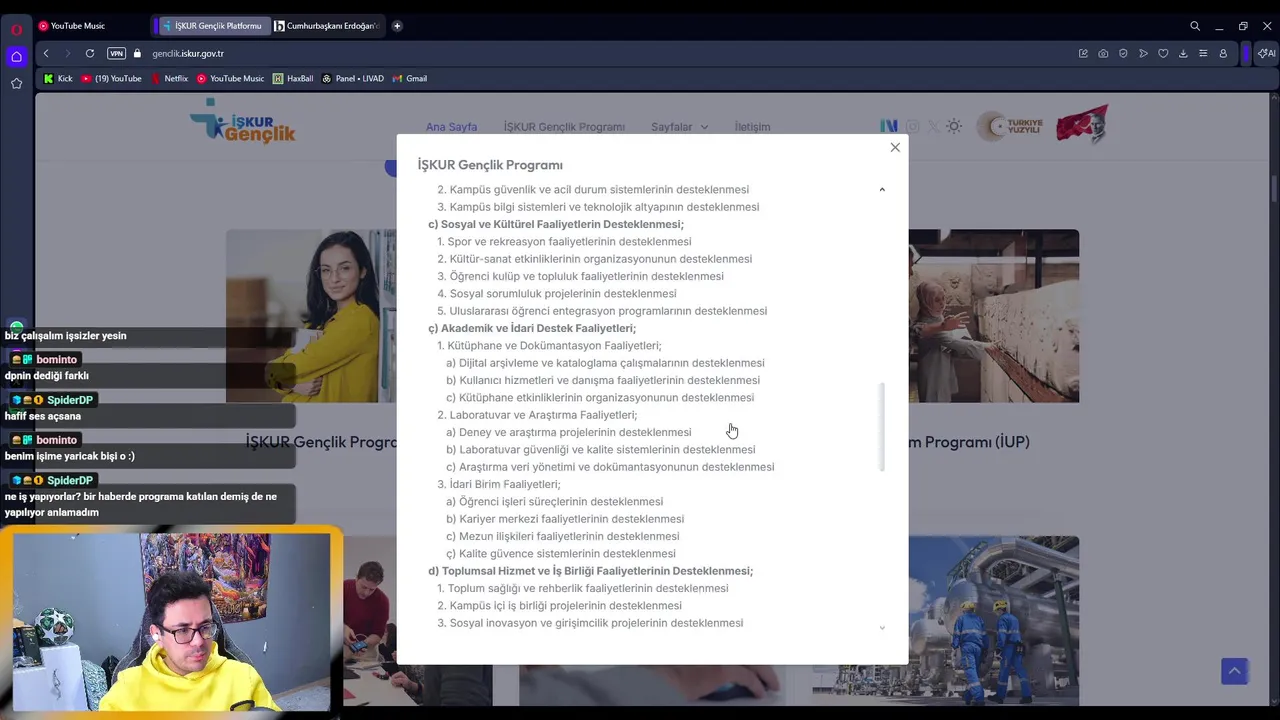1280x720 pixels.
Task: Open the X social icon in header
Action: (x=933, y=126)
